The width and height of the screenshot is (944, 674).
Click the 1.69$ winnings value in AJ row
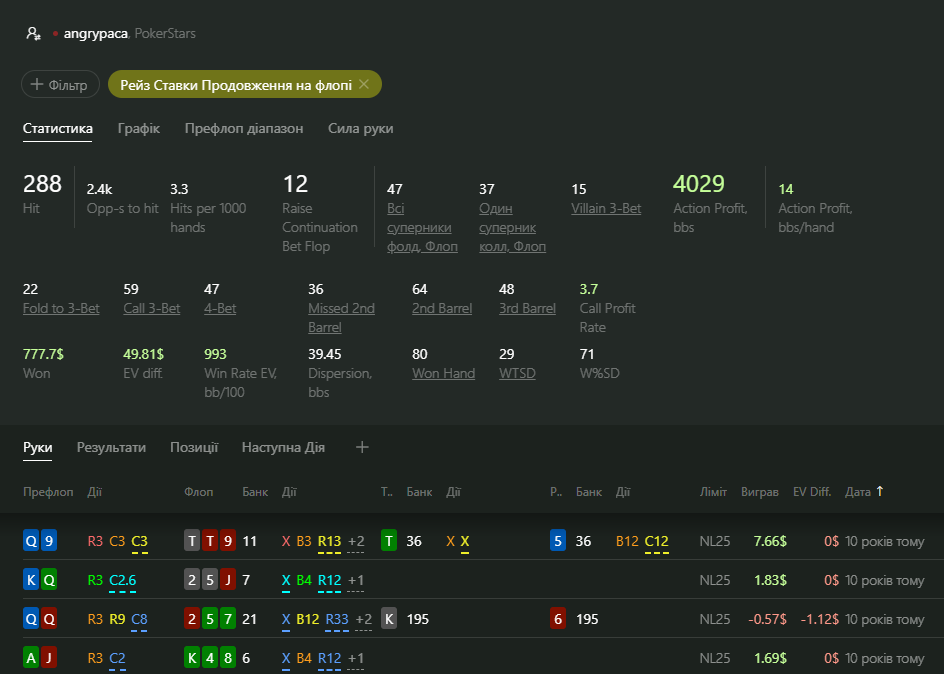(x=770, y=658)
